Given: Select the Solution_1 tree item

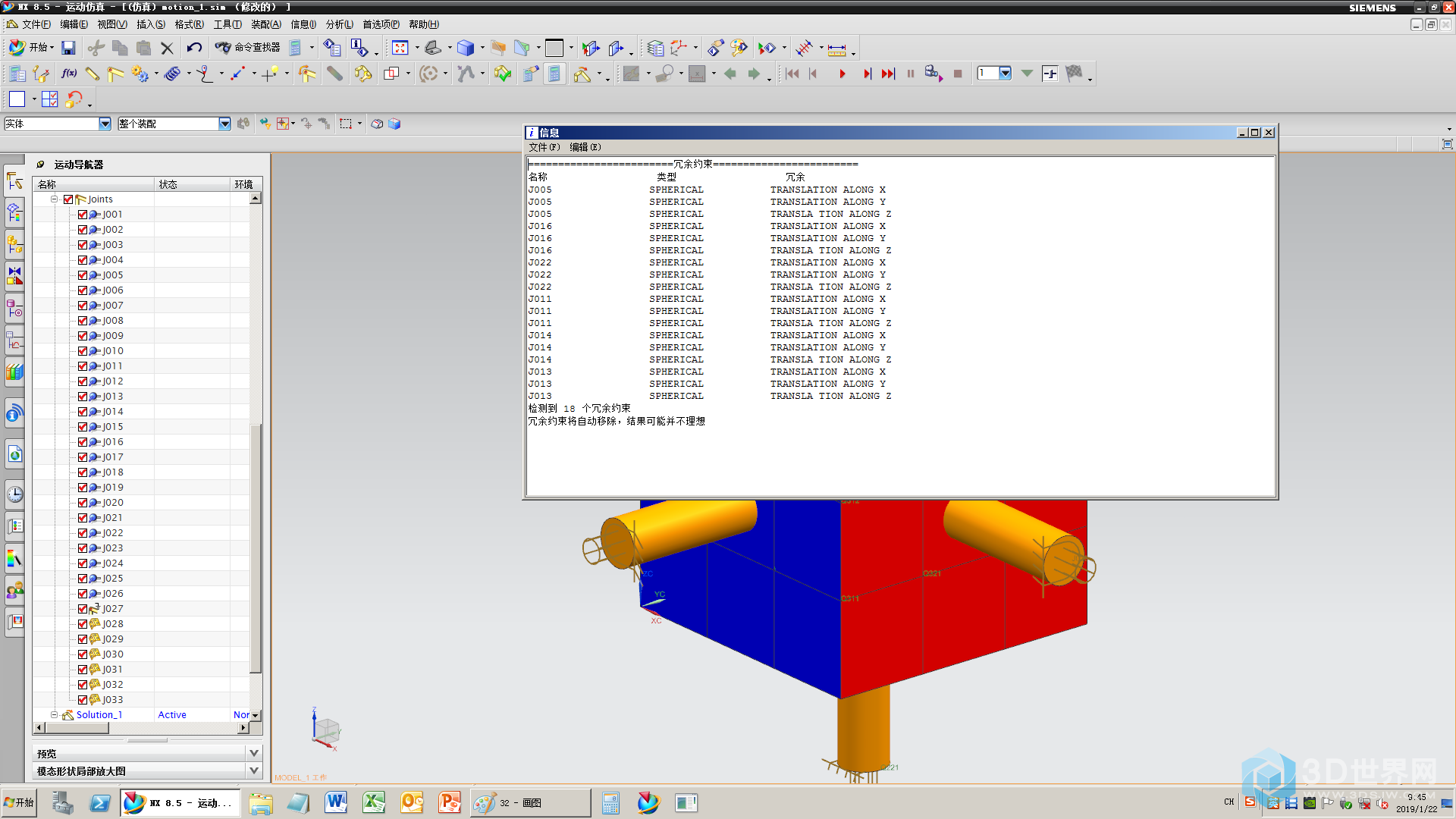Looking at the screenshot, I should (99, 715).
